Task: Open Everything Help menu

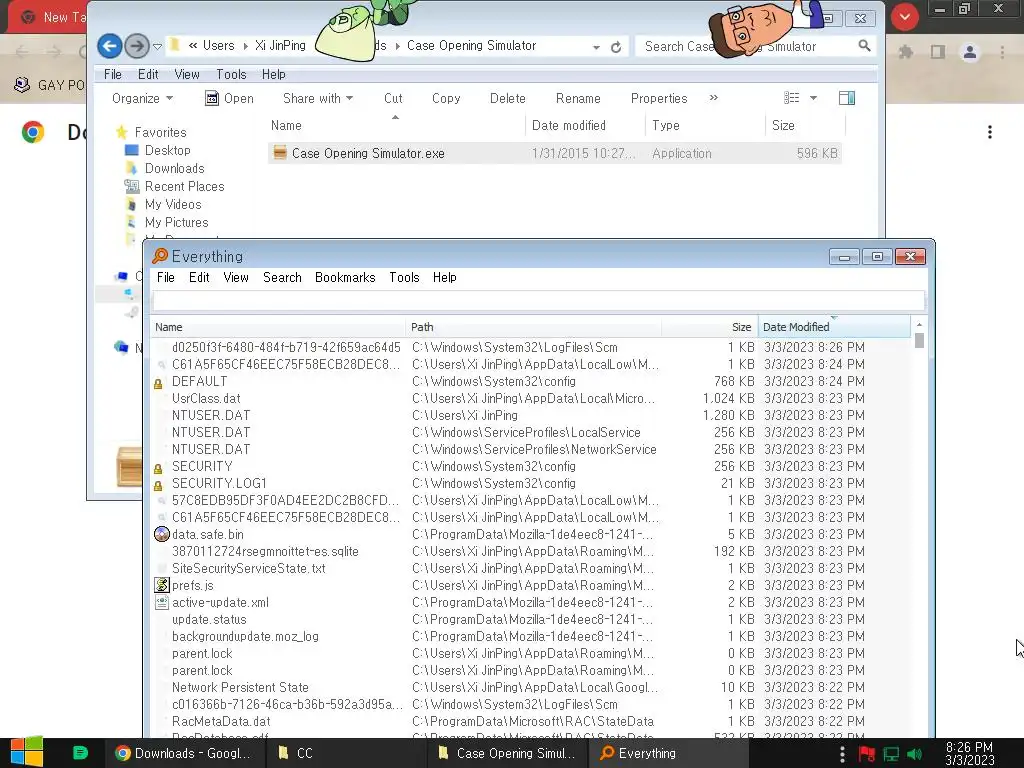Action: 445,277
